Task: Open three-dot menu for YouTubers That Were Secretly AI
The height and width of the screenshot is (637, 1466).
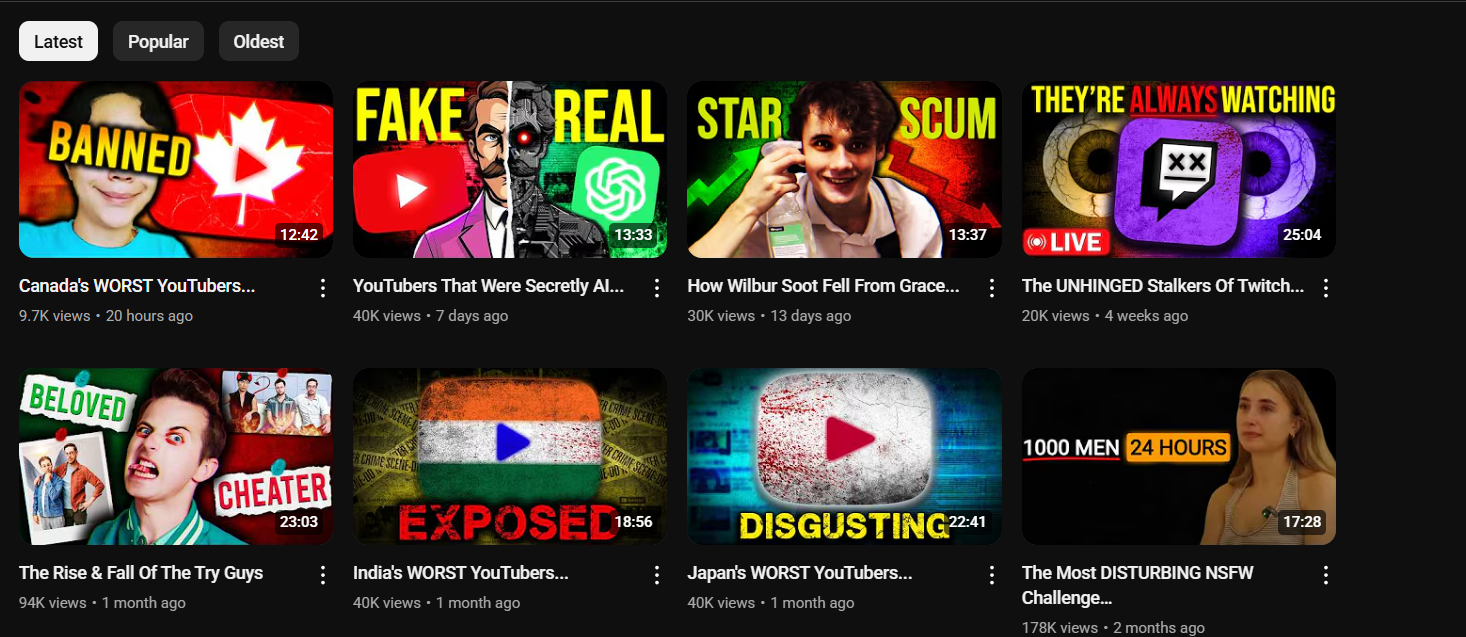Action: 657,288
